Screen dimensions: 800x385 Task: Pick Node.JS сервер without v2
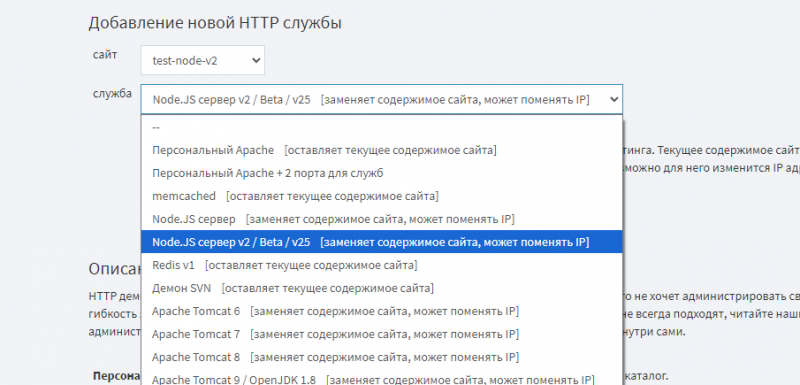click(382, 219)
